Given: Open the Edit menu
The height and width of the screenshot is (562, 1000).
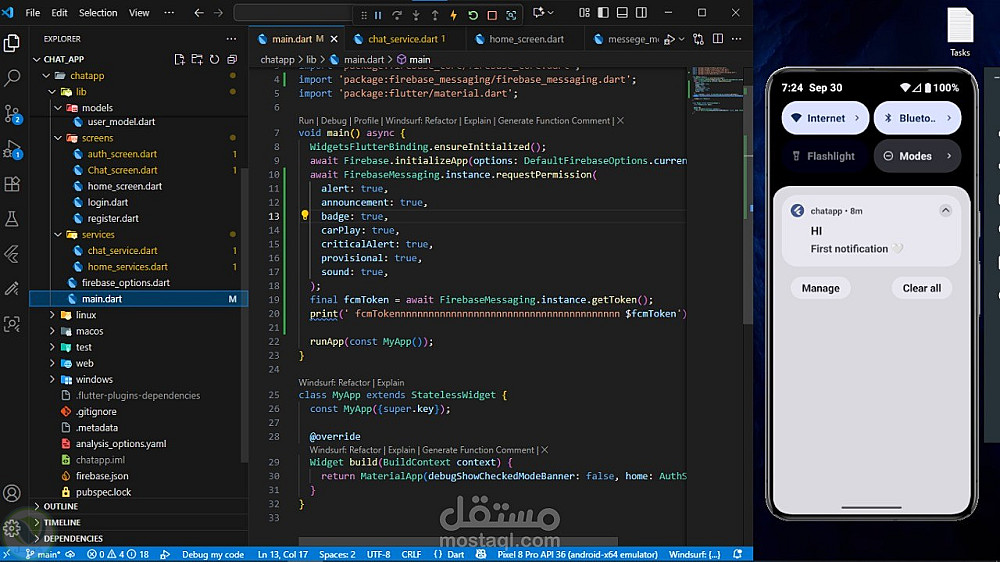Looking at the screenshot, I should pos(59,13).
